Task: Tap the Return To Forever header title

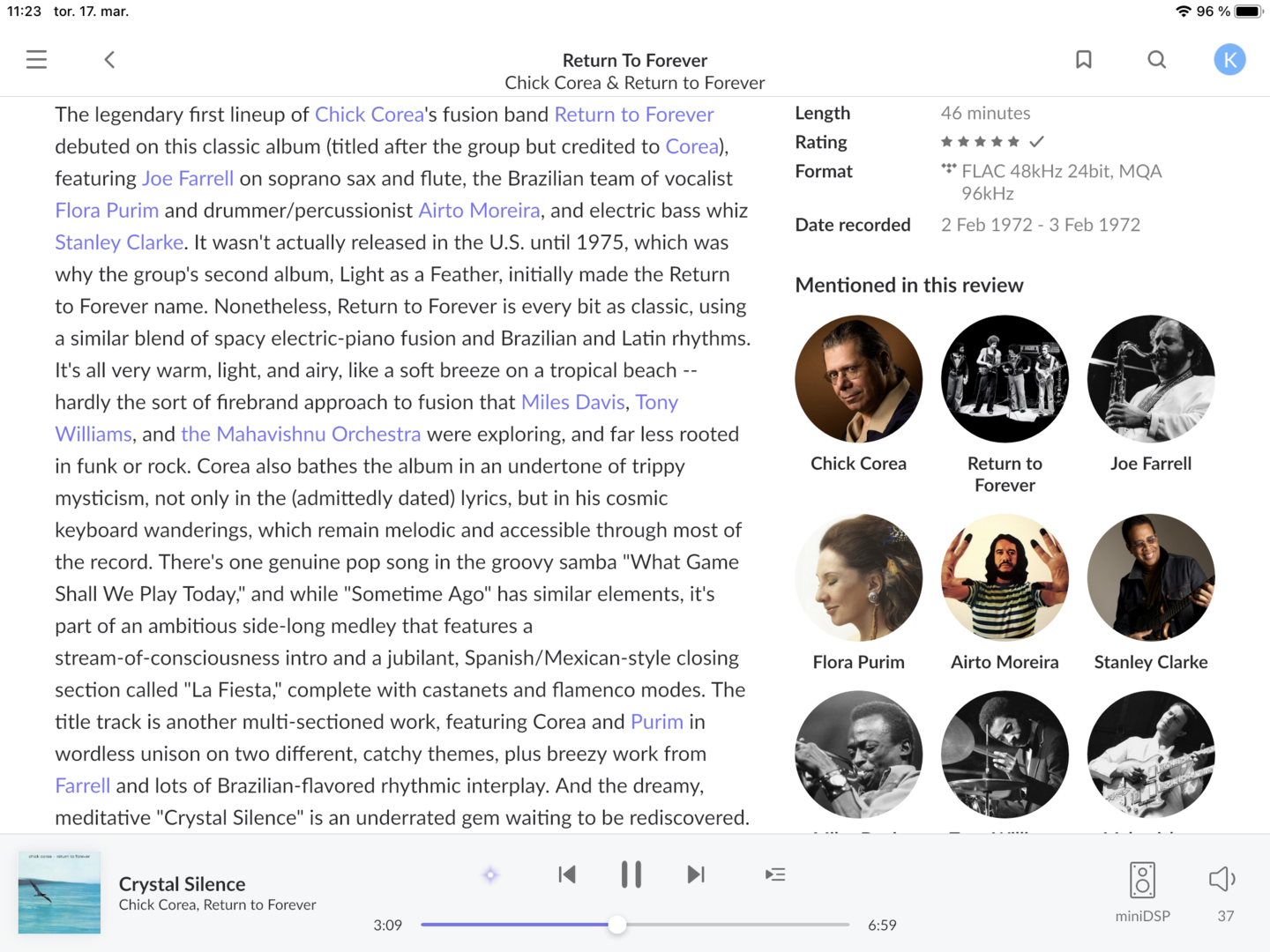Action: 635,60
